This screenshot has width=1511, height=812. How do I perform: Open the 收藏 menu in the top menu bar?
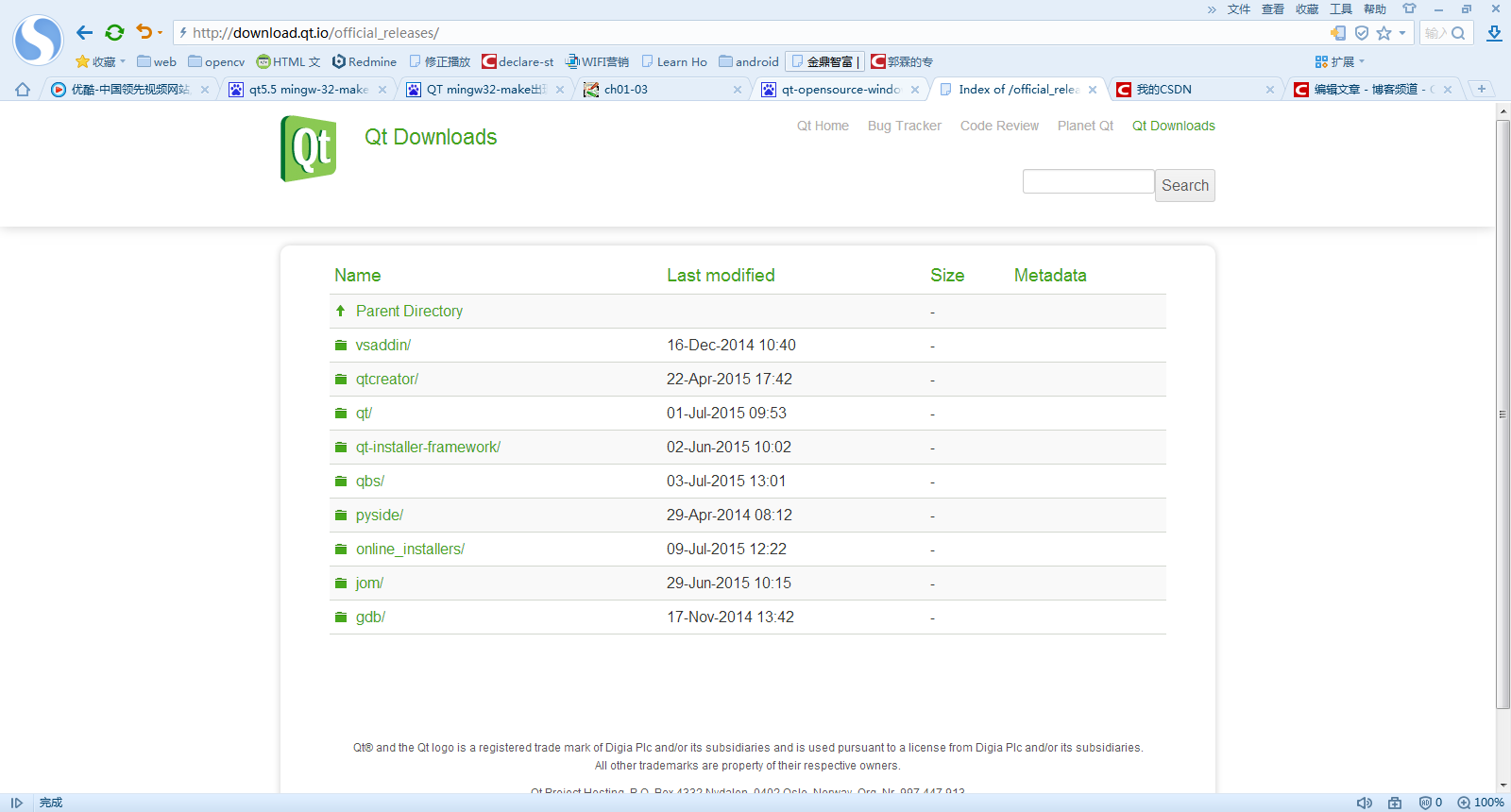click(x=1307, y=9)
